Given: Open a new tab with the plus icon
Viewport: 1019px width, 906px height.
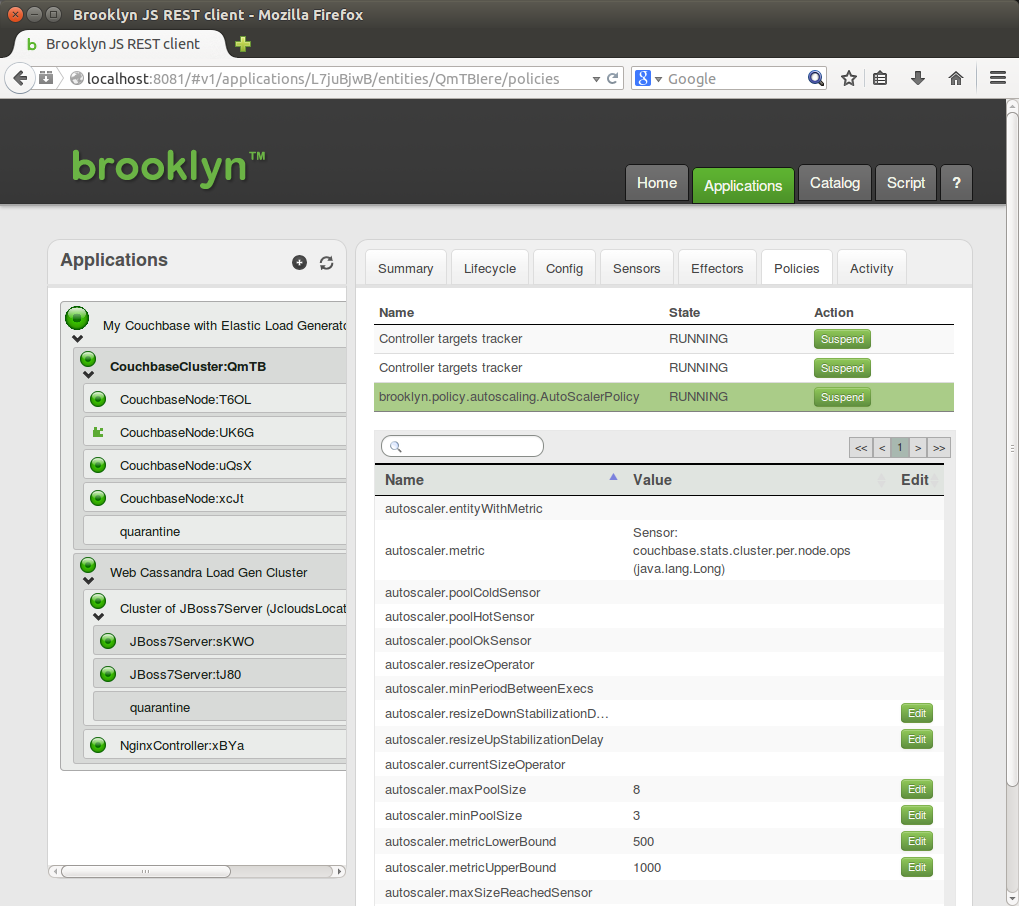Looking at the screenshot, I should (x=242, y=44).
